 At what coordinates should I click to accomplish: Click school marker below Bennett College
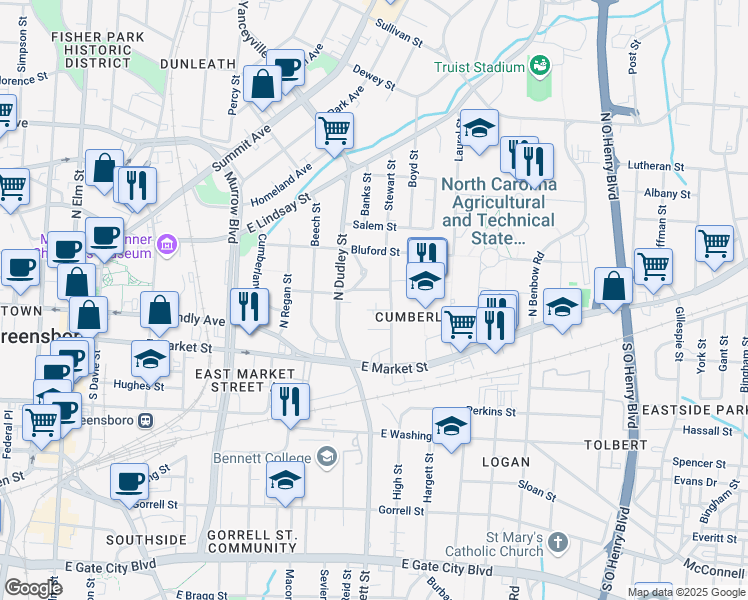coord(285,482)
